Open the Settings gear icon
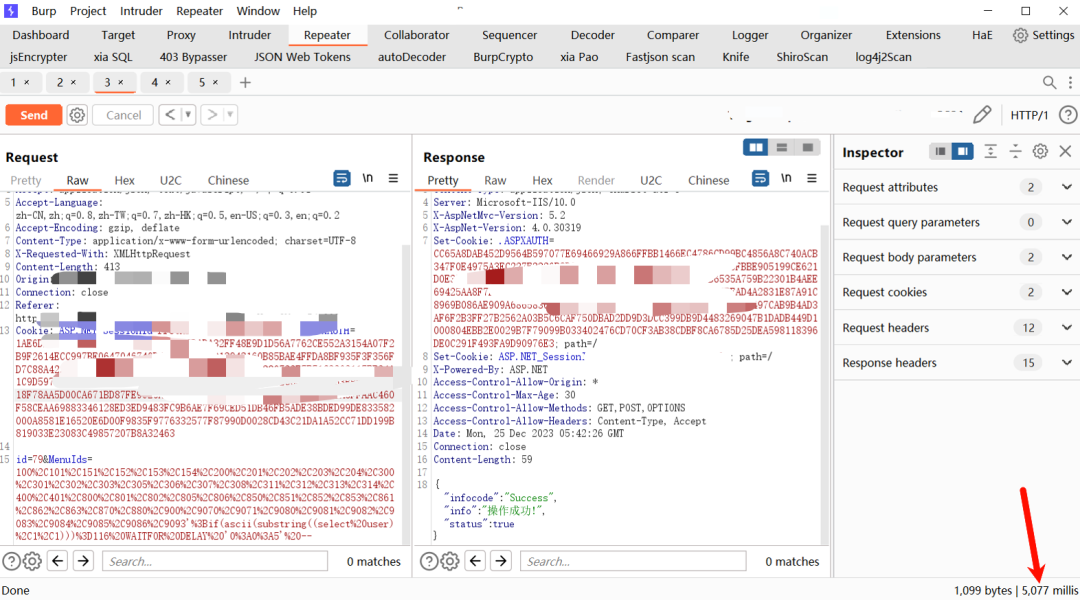This screenshot has width=1080, height=600. click(x=1020, y=35)
